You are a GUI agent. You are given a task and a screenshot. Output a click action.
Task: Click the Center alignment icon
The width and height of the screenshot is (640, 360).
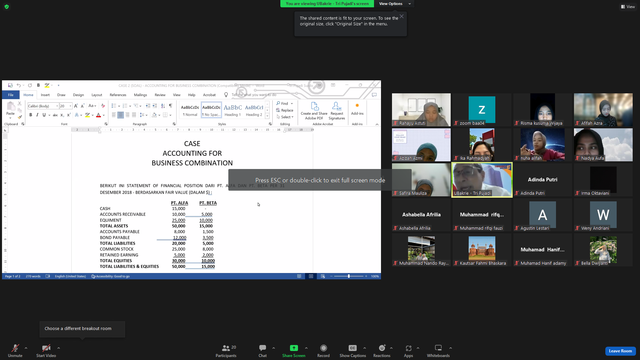pyautogui.click(x=120, y=115)
